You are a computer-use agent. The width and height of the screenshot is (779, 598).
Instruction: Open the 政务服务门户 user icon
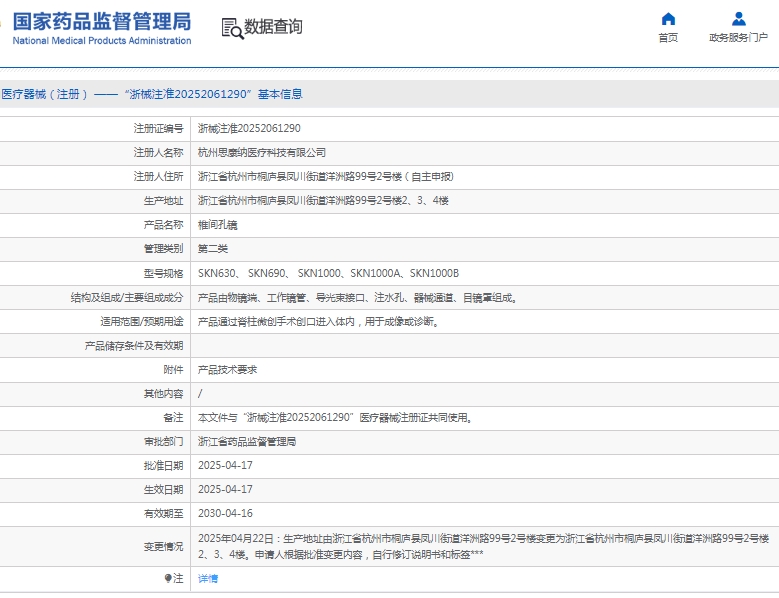tap(739, 19)
